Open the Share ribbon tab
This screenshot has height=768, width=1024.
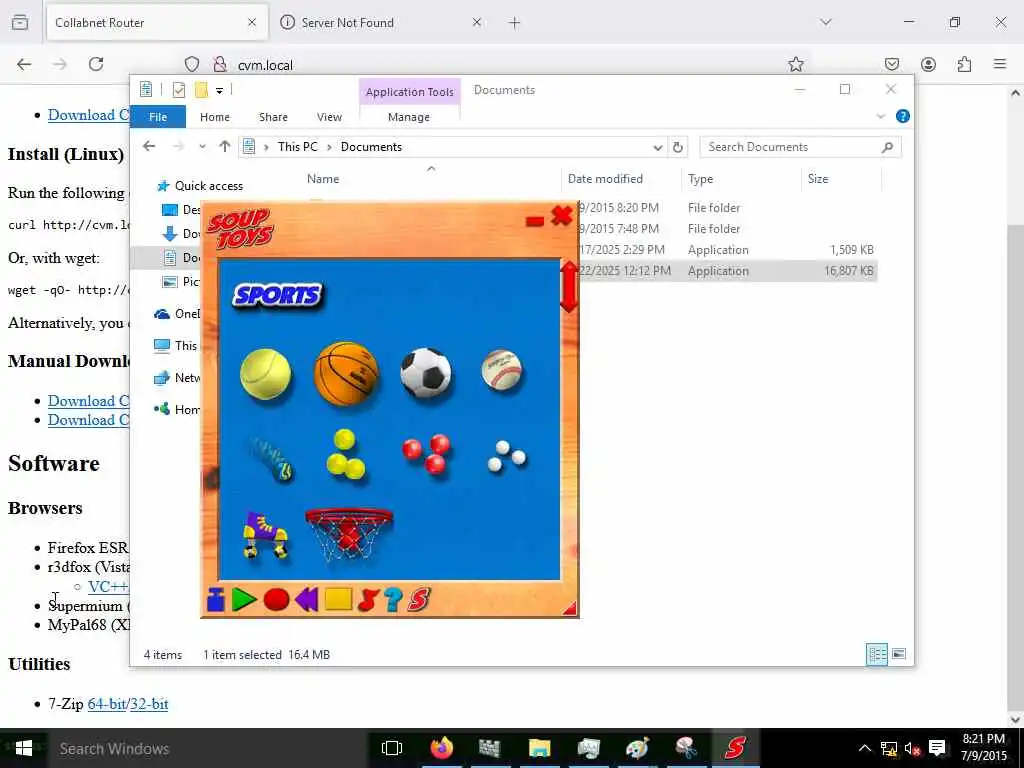(x=273, y=117)
